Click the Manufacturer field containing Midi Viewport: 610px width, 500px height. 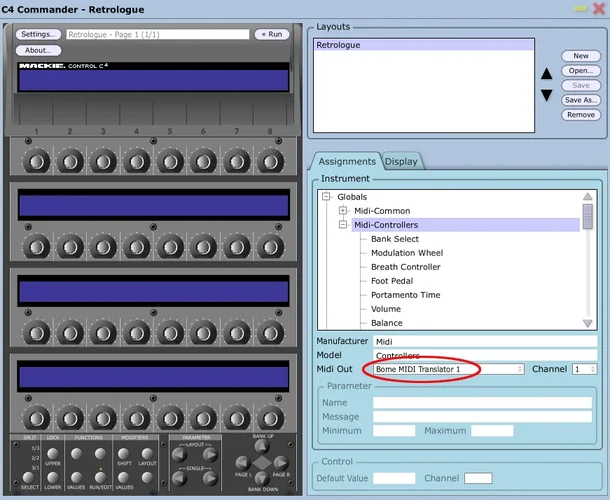tap(485, 342)
